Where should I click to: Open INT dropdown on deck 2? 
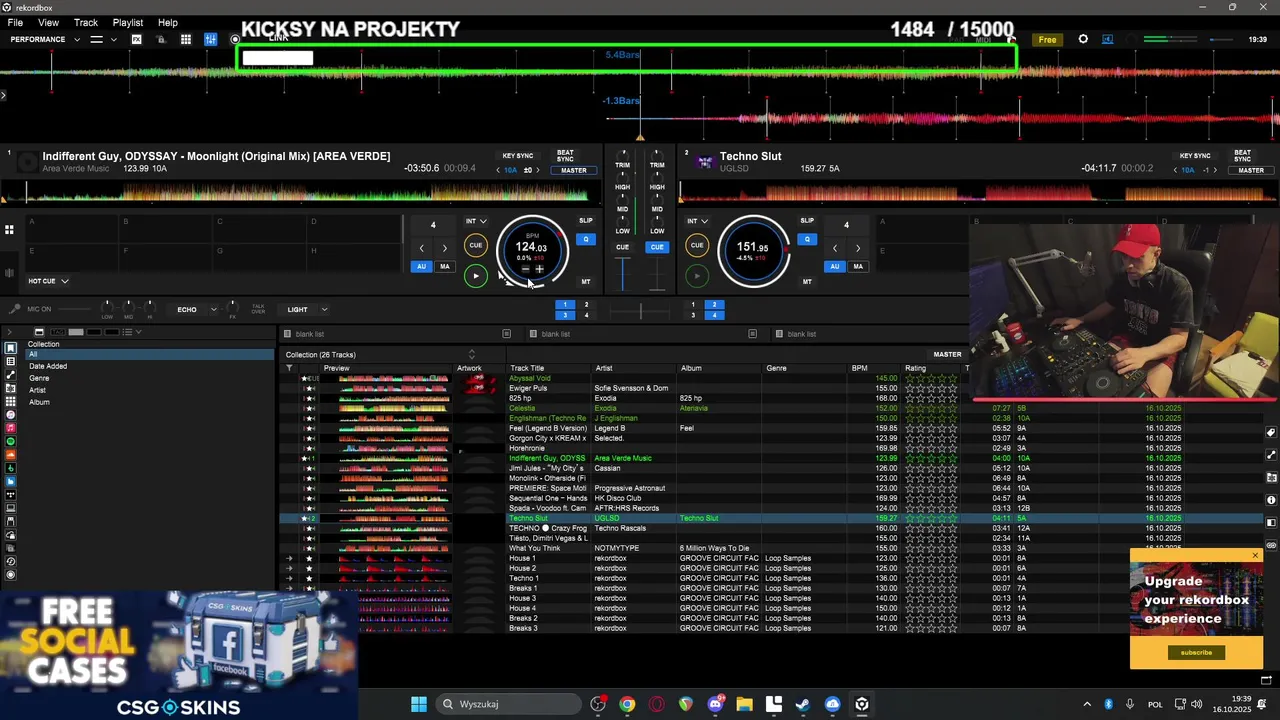697,221
